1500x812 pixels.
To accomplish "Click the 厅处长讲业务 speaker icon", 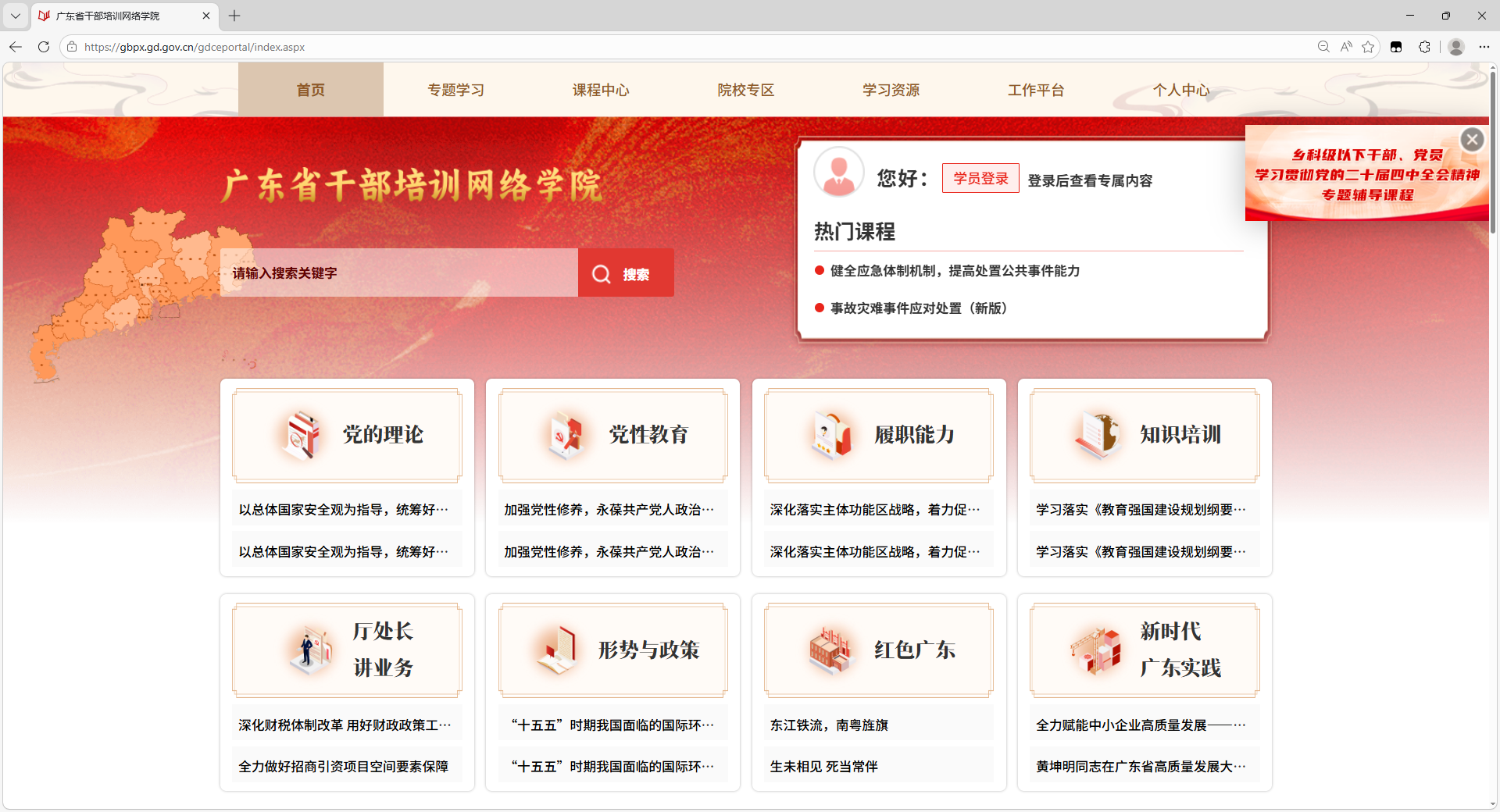I will point(311,650).
